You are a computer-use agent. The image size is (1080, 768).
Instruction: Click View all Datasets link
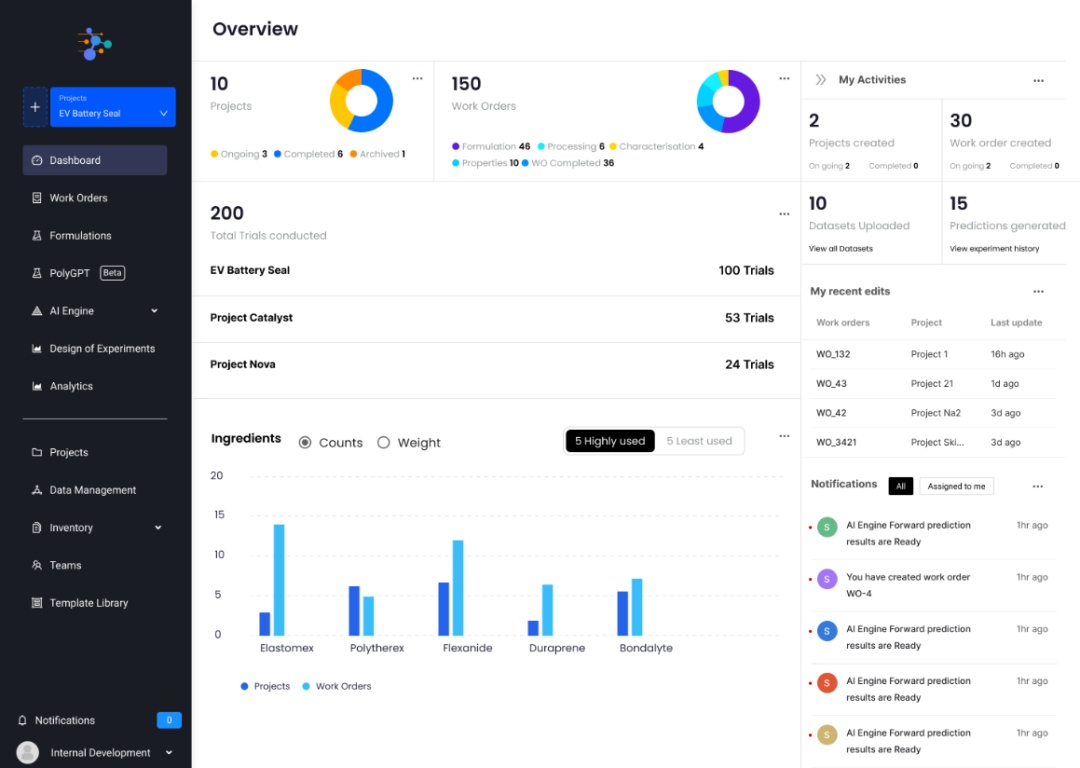(x=840, y=248)
